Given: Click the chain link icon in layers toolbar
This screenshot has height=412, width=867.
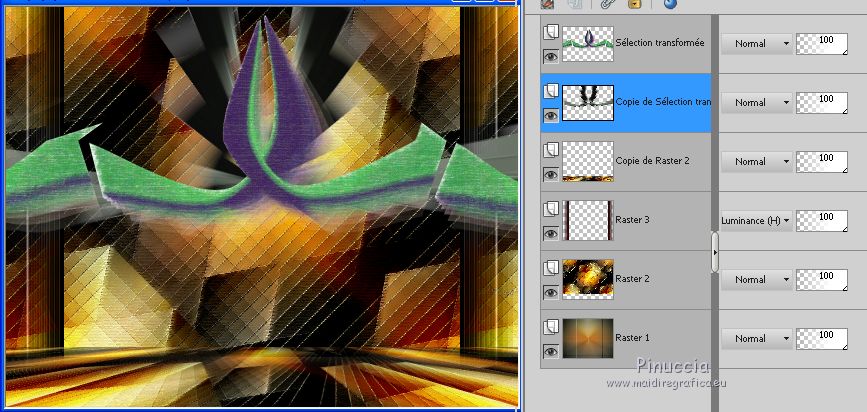Looking at the screenshot, I should tap(610, 4).
